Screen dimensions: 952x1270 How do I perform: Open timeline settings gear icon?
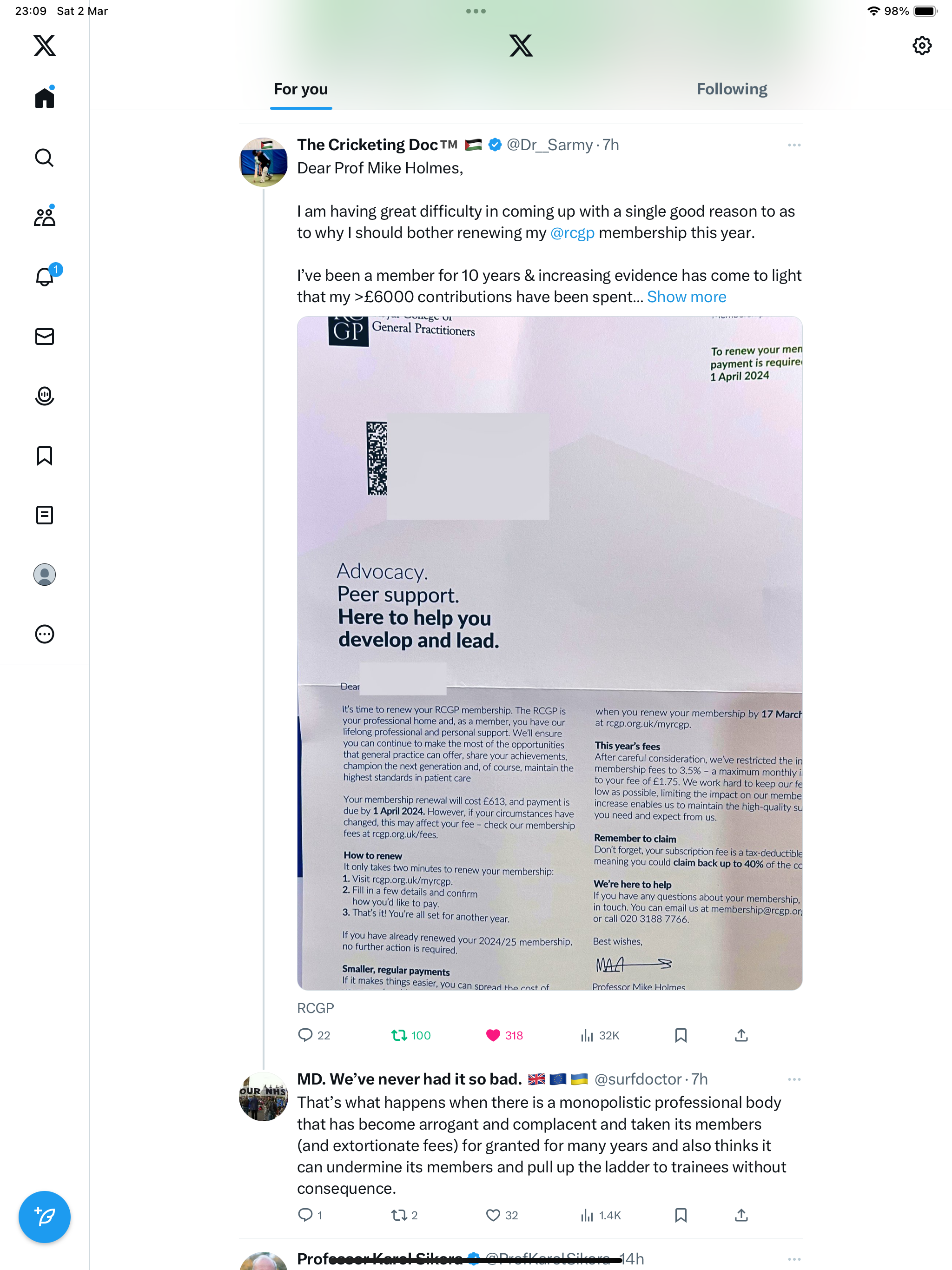[922, 46]
